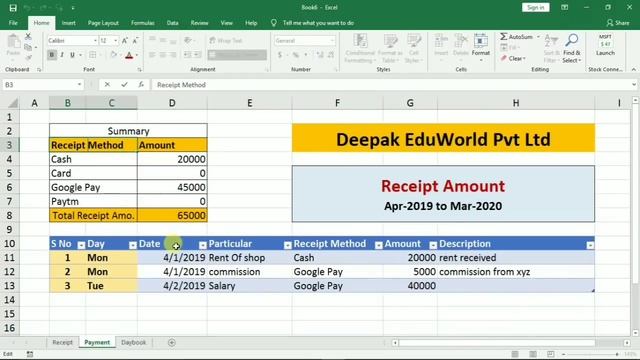Toggle Bold formatting

click(52, 55)
